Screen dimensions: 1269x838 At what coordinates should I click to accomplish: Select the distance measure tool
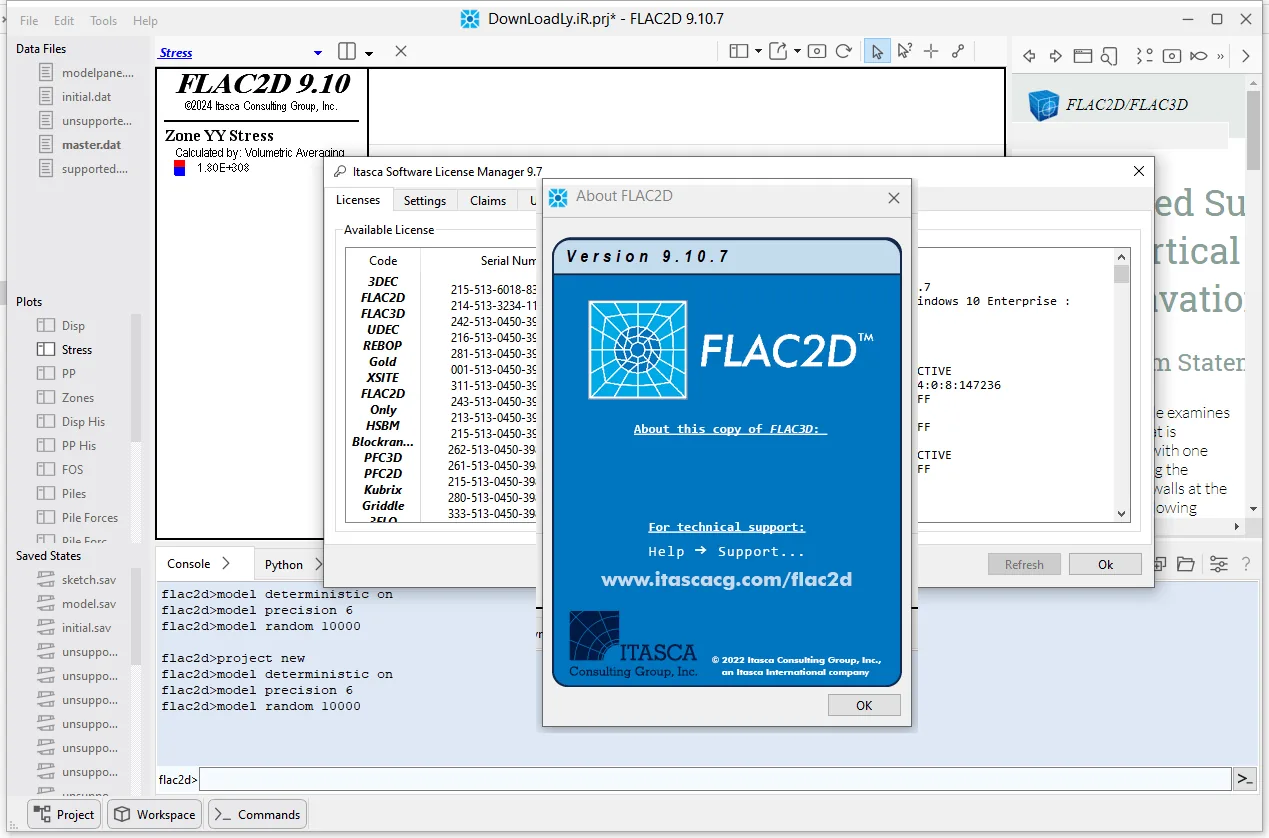pyautogui.click(x=958, y=51)
